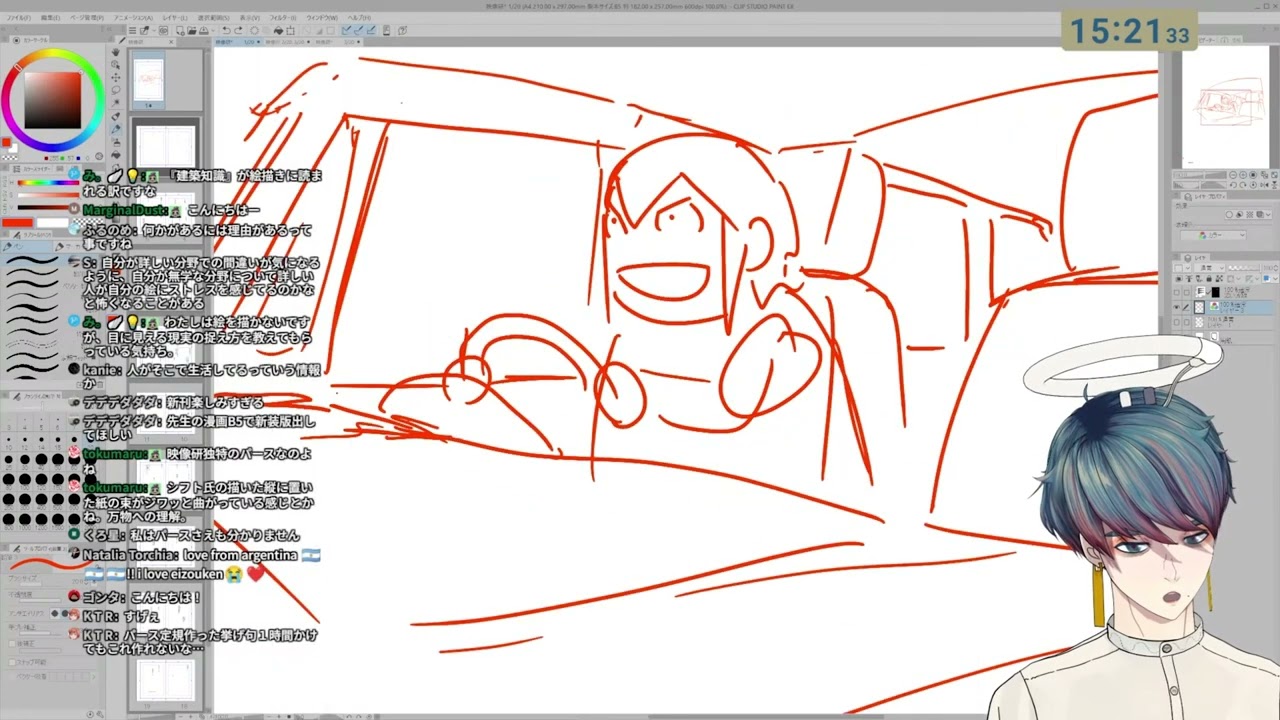Image resolution: width=1280 pixels, height=720 pixels.
Task: Select the red main color swatch
Action: pos(6,142)
